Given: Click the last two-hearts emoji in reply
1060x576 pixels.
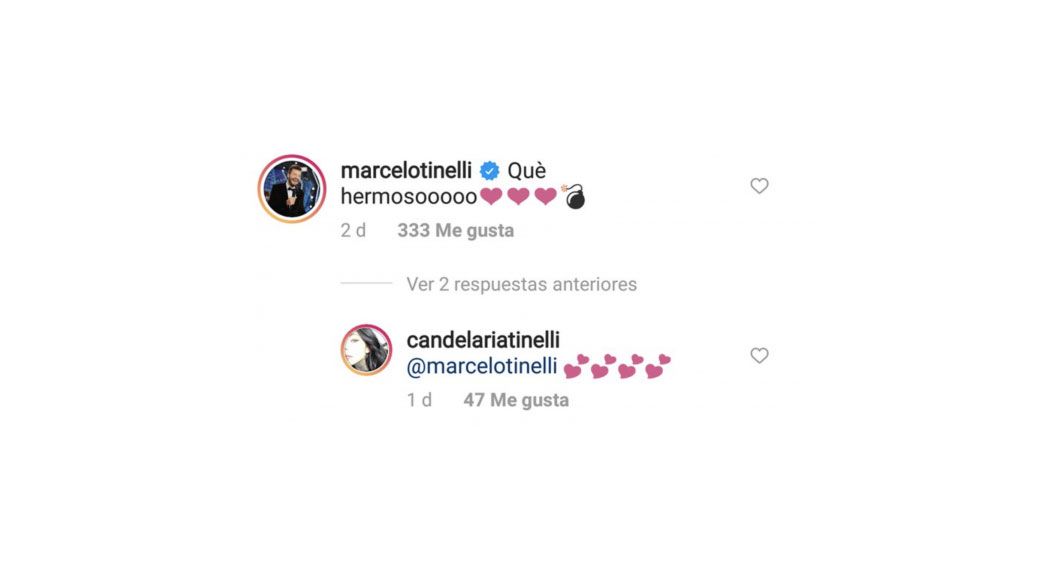Looking at the screenshot, I should pos(658,366).
